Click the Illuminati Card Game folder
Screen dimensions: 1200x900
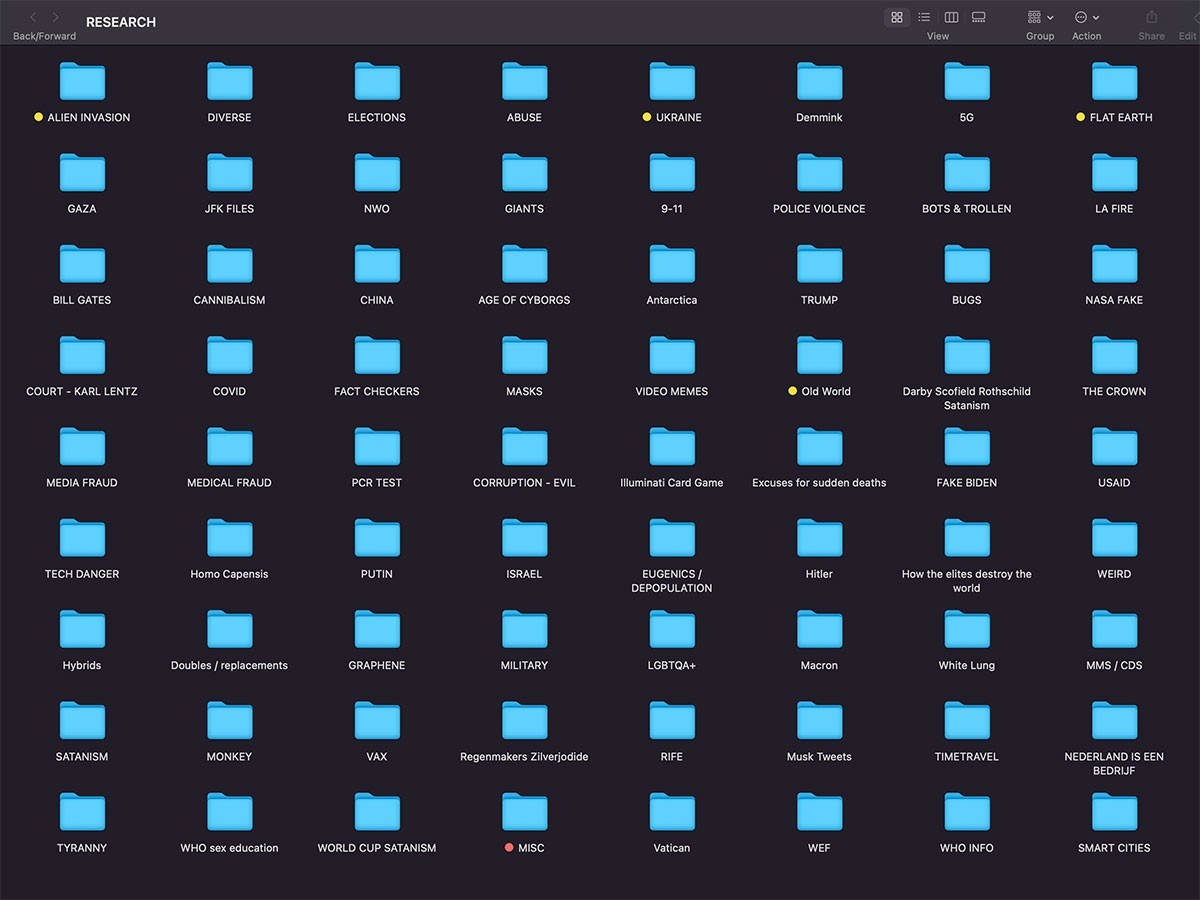(x=672, y=447)
